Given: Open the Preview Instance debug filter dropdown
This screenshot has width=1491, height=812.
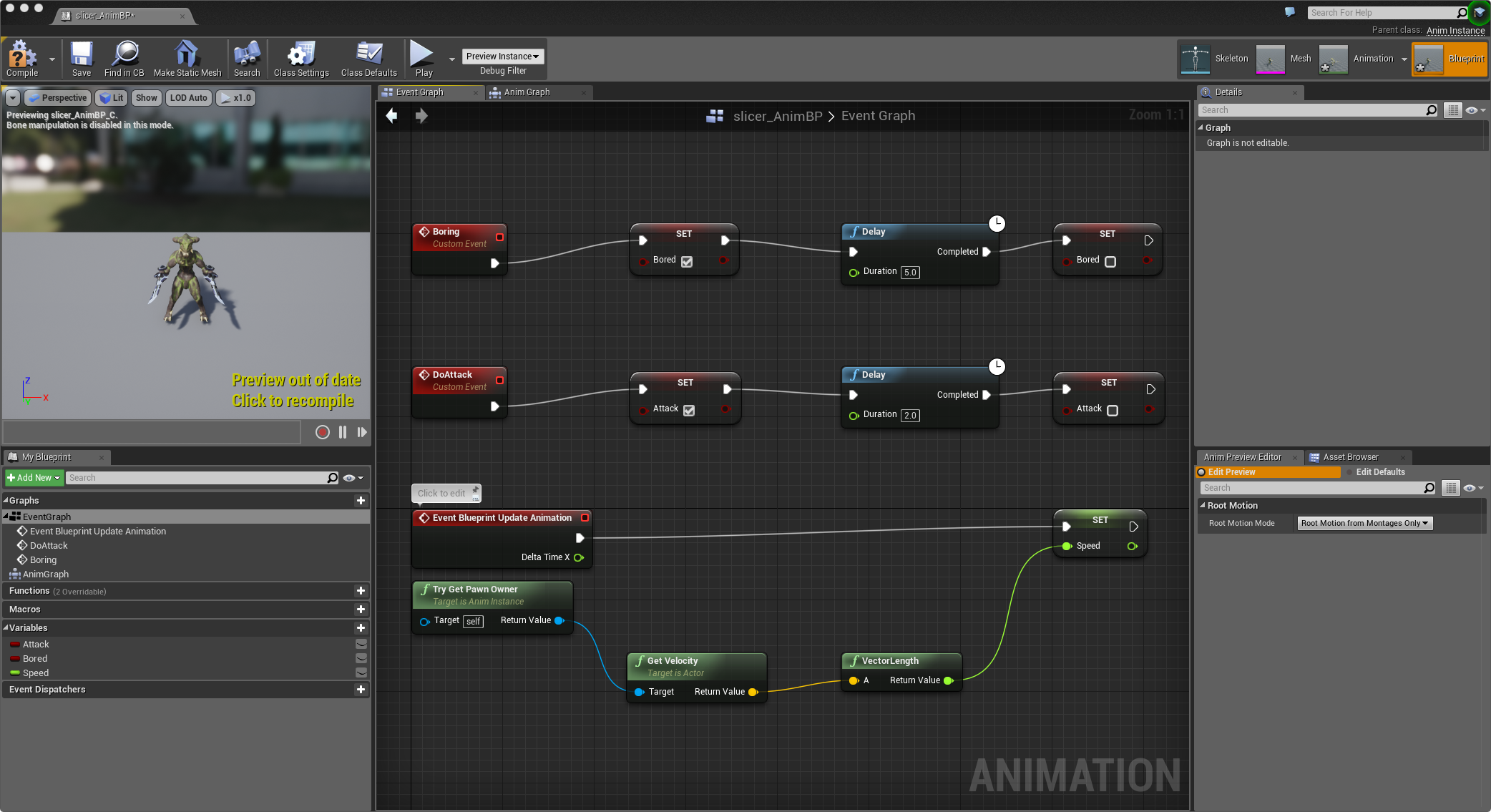Looking at the screenshot, I should click(502, 56).
